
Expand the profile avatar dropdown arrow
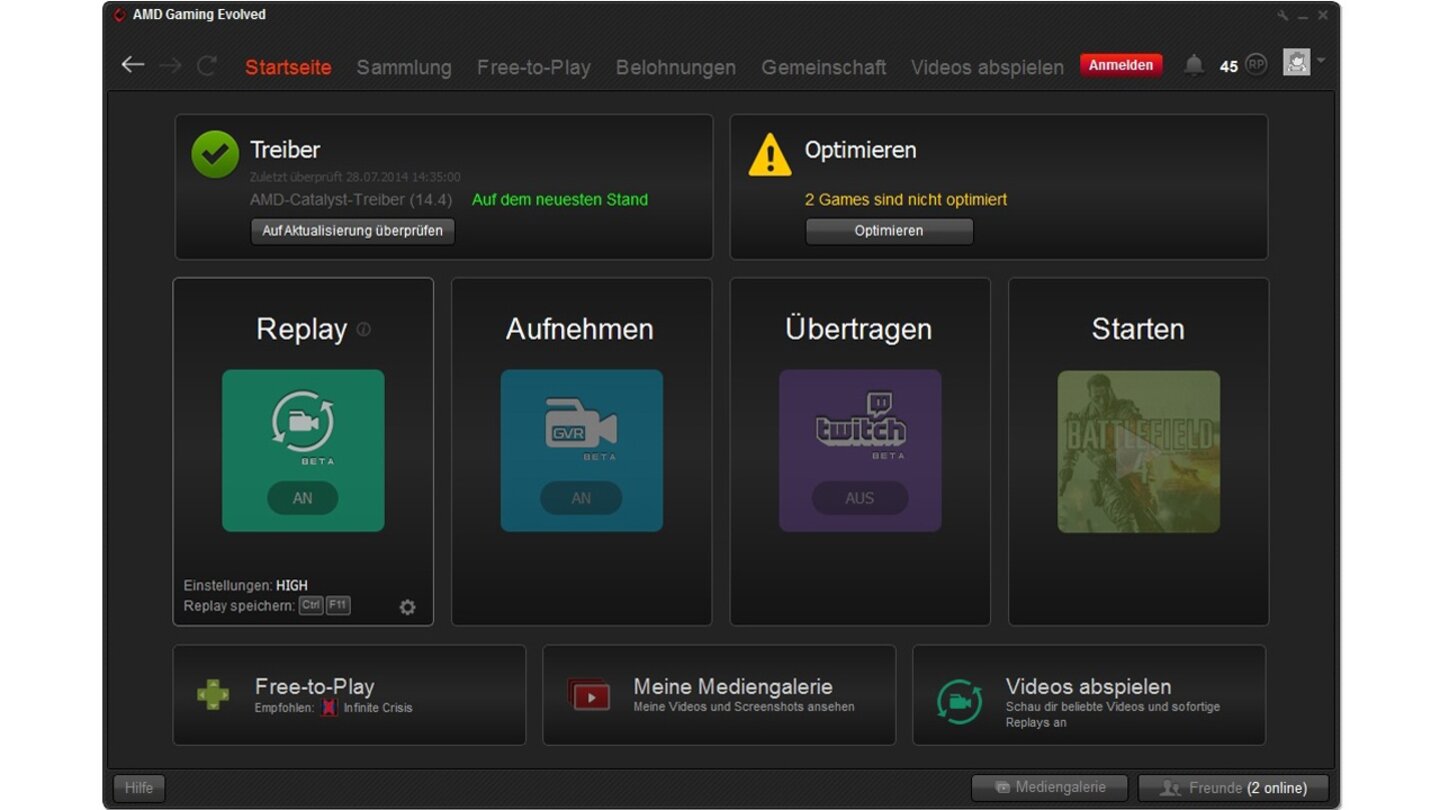pos(1319,62)
